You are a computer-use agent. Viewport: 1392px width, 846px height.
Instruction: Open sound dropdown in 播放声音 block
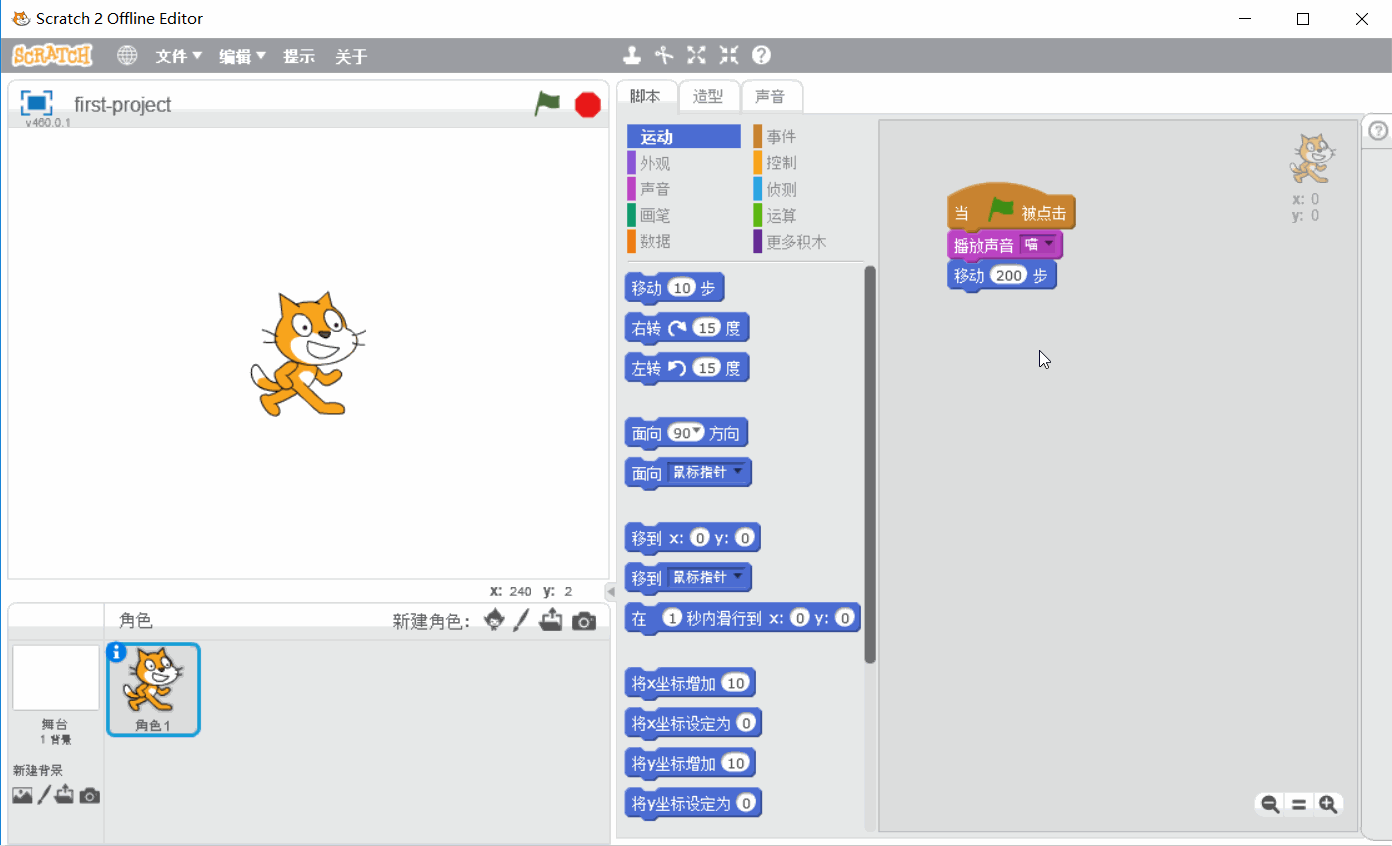(1048, 243)
